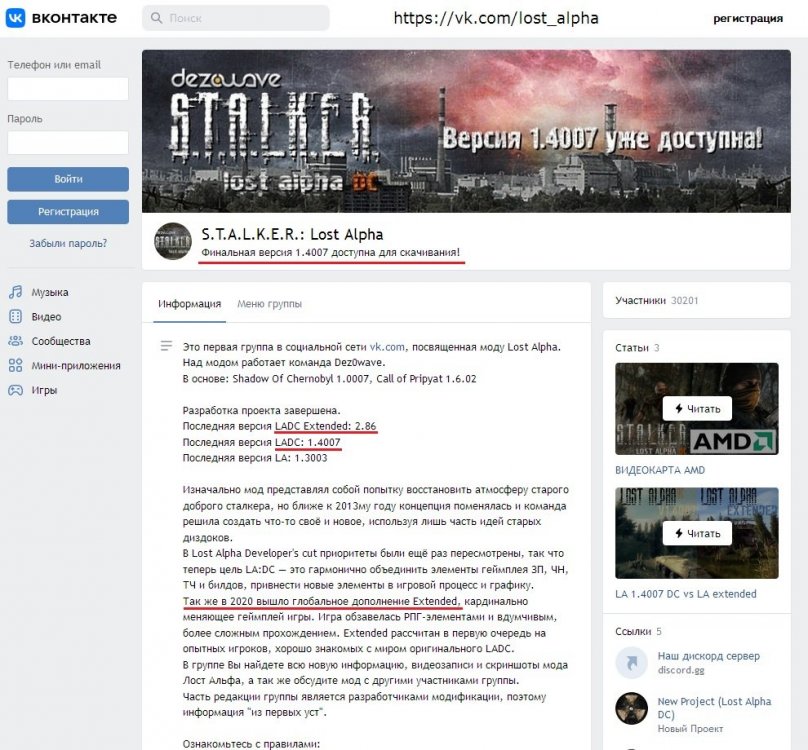Open the Игры gamepad icon
Viewport: 808px width, 750px height.
[15, 390]
